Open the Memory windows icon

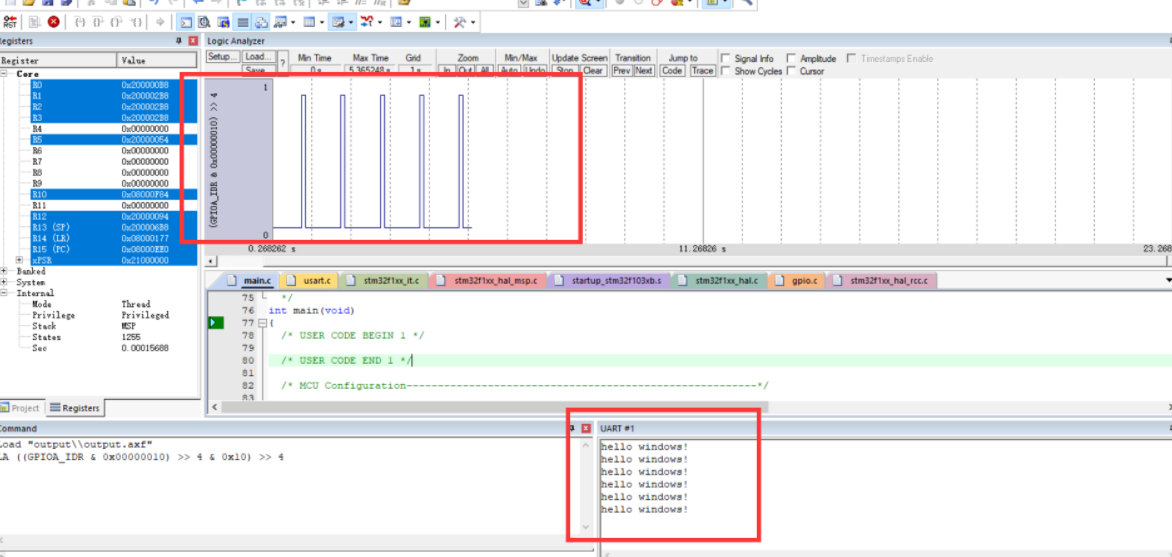coord(309,22)
